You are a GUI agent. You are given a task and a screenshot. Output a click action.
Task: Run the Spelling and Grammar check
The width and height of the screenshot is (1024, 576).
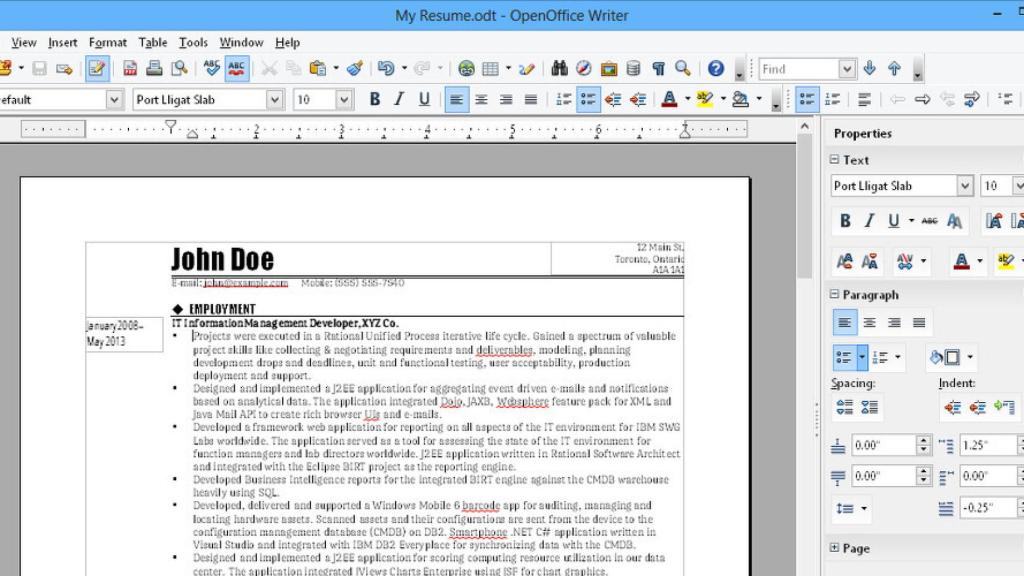click(210, 68)
